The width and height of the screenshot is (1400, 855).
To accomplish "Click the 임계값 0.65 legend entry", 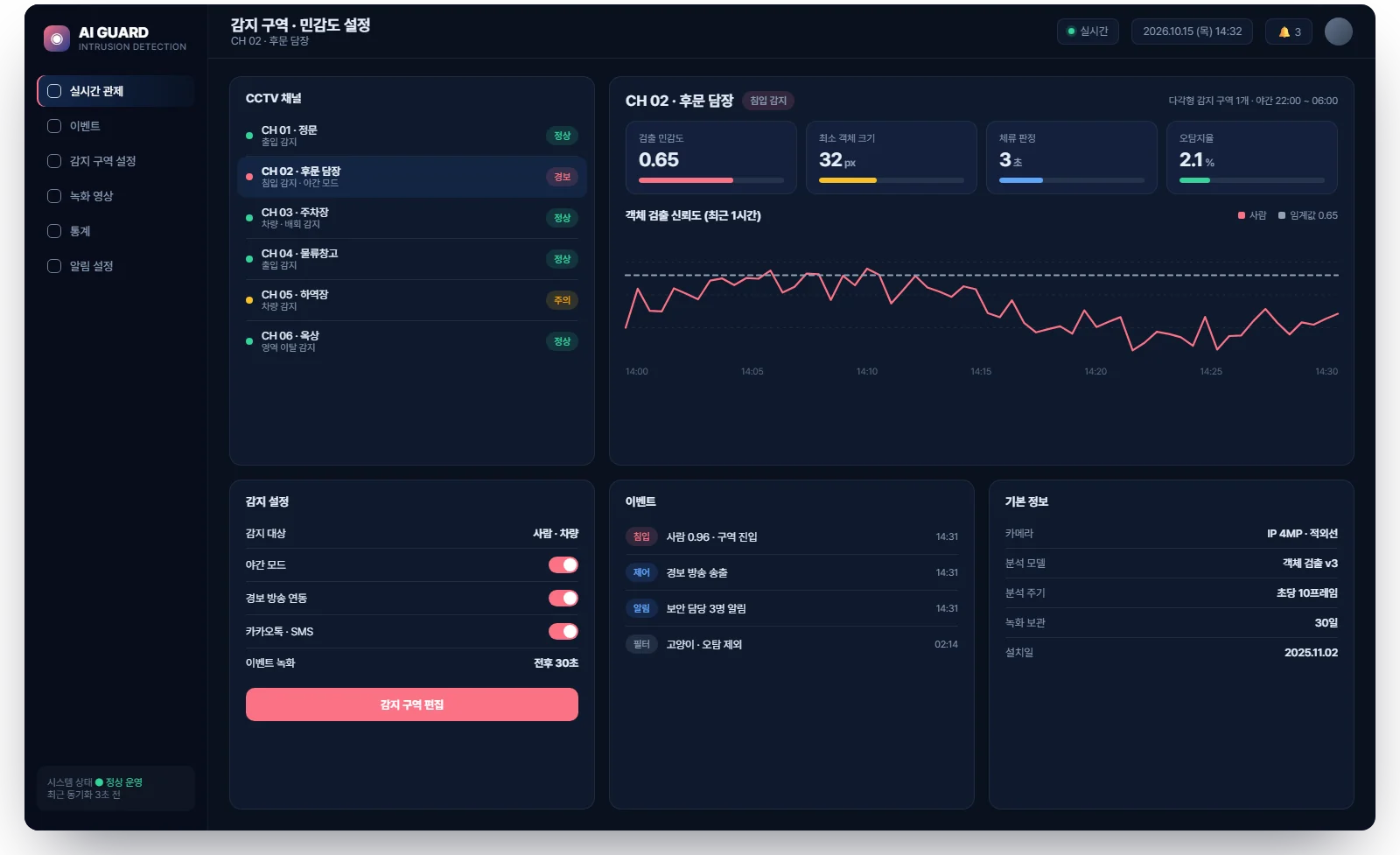I will coord(1308,215).
